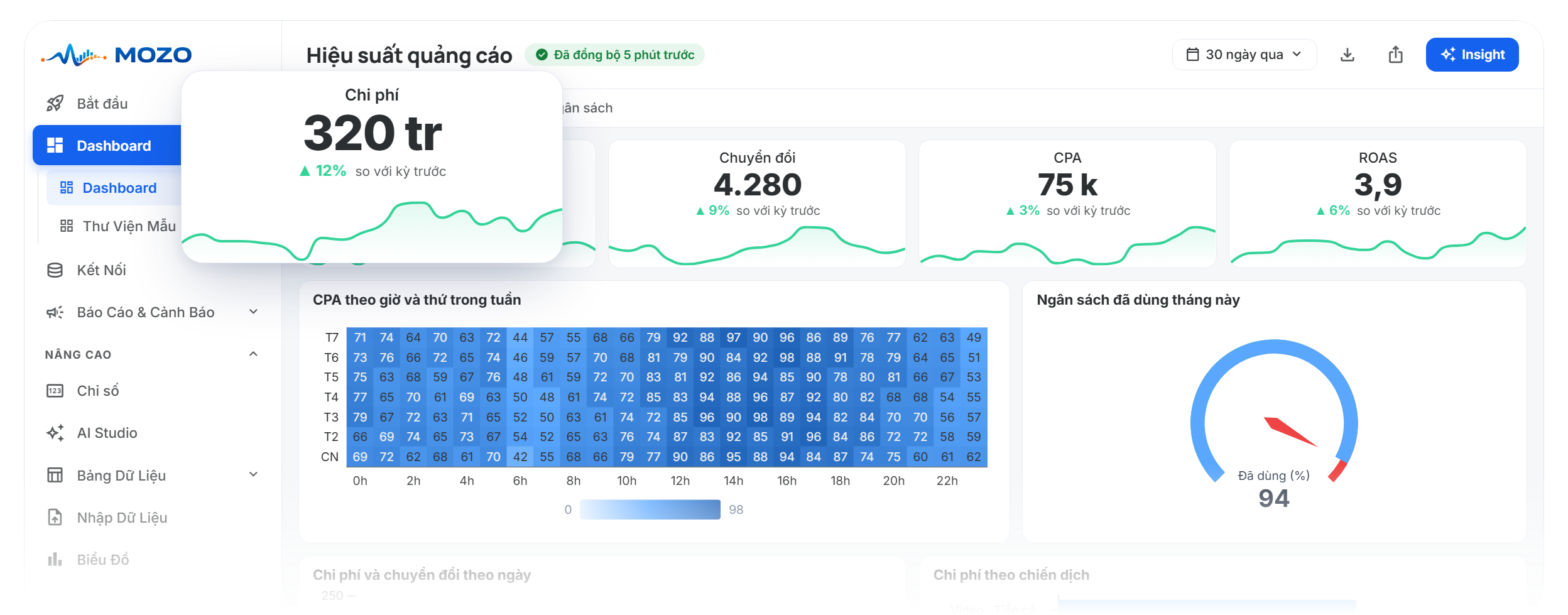Click the gauge value 94
This screenshot has height=615, width=1568.
pyautogui.click(x=1274, y=498)
